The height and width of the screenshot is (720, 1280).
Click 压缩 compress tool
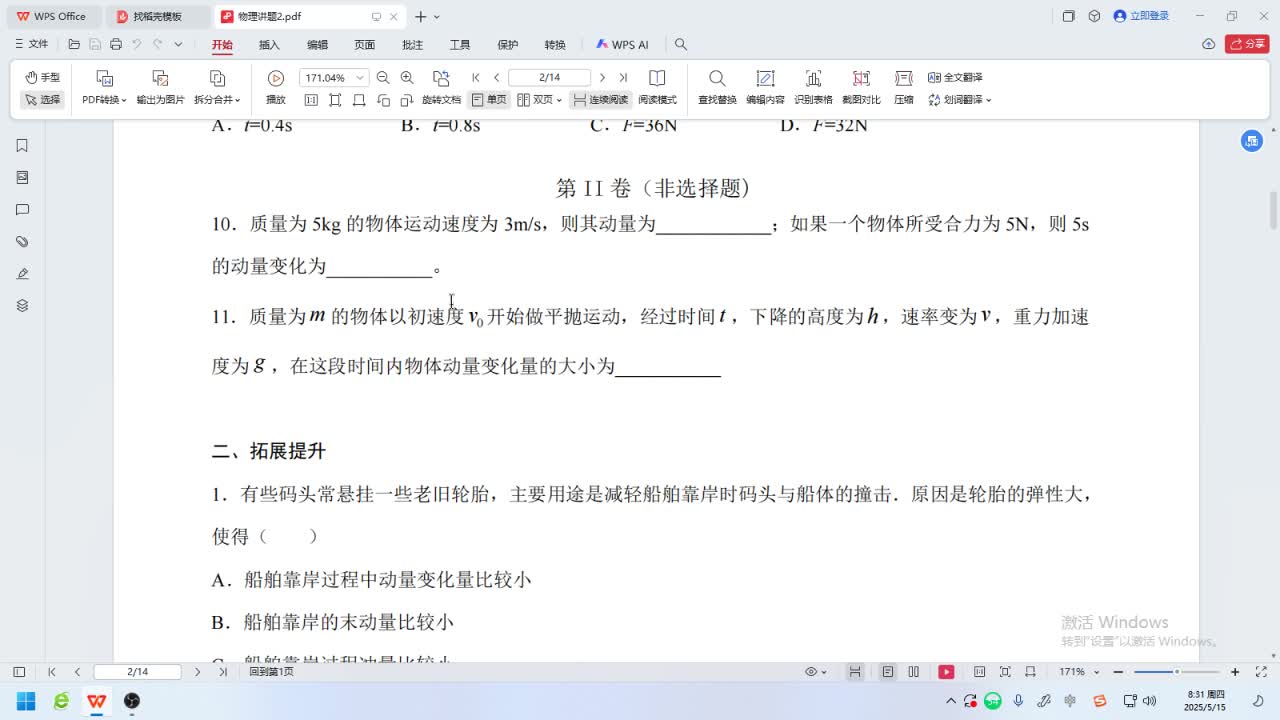(x=904, y=88)
